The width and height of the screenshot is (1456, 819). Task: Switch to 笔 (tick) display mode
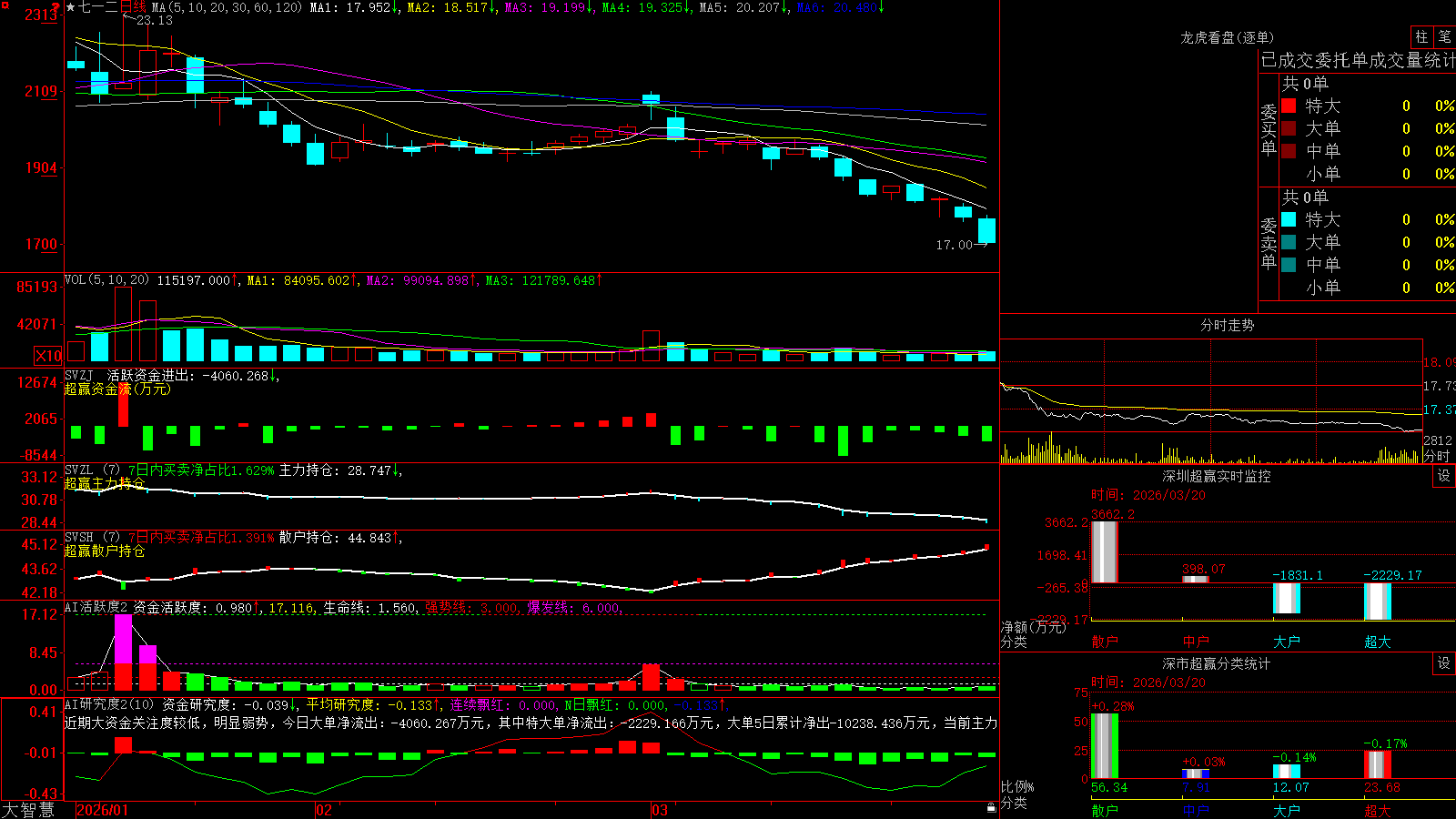pos(1444,36)
